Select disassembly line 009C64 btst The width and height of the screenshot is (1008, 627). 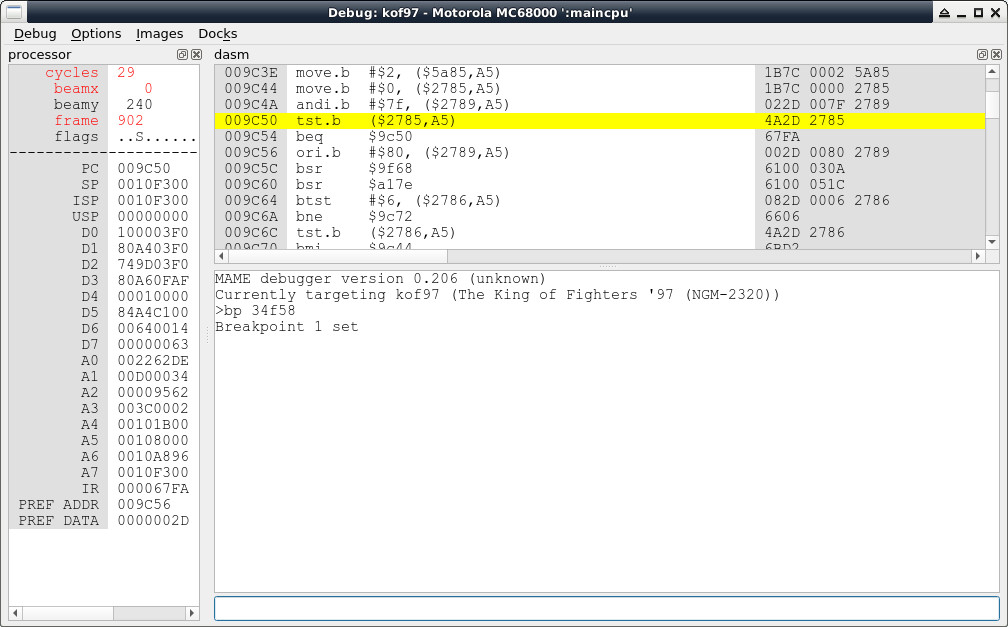tap(600, 201)
